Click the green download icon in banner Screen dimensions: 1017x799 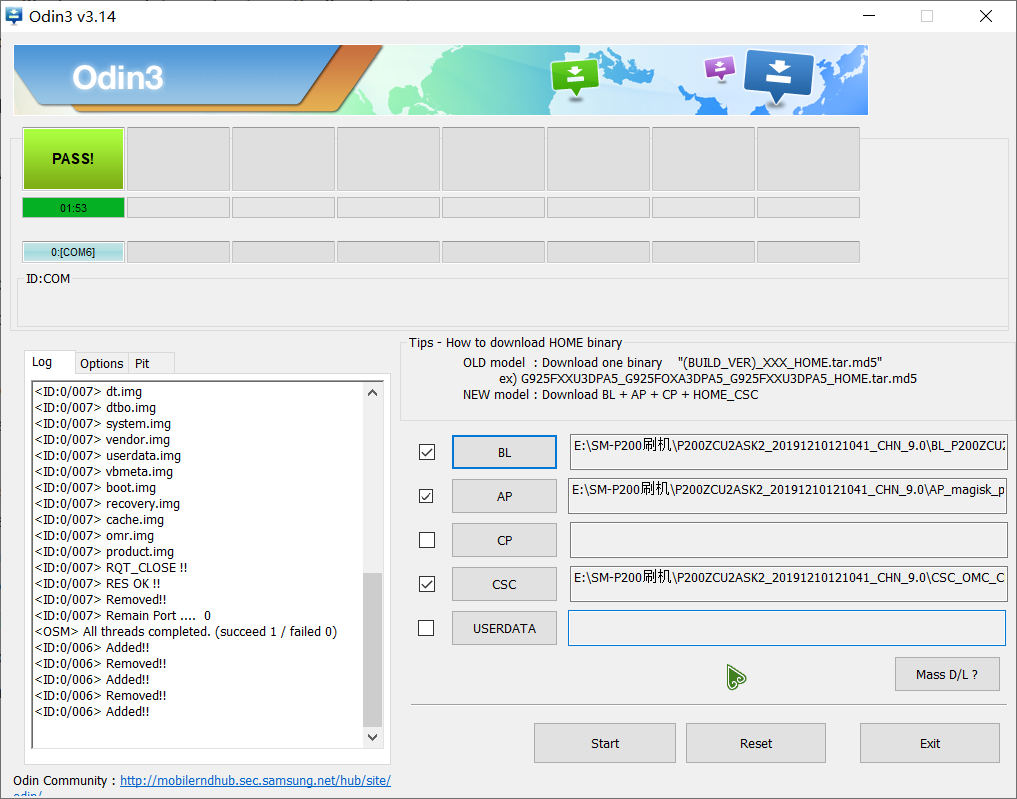(x=575, y=76)
